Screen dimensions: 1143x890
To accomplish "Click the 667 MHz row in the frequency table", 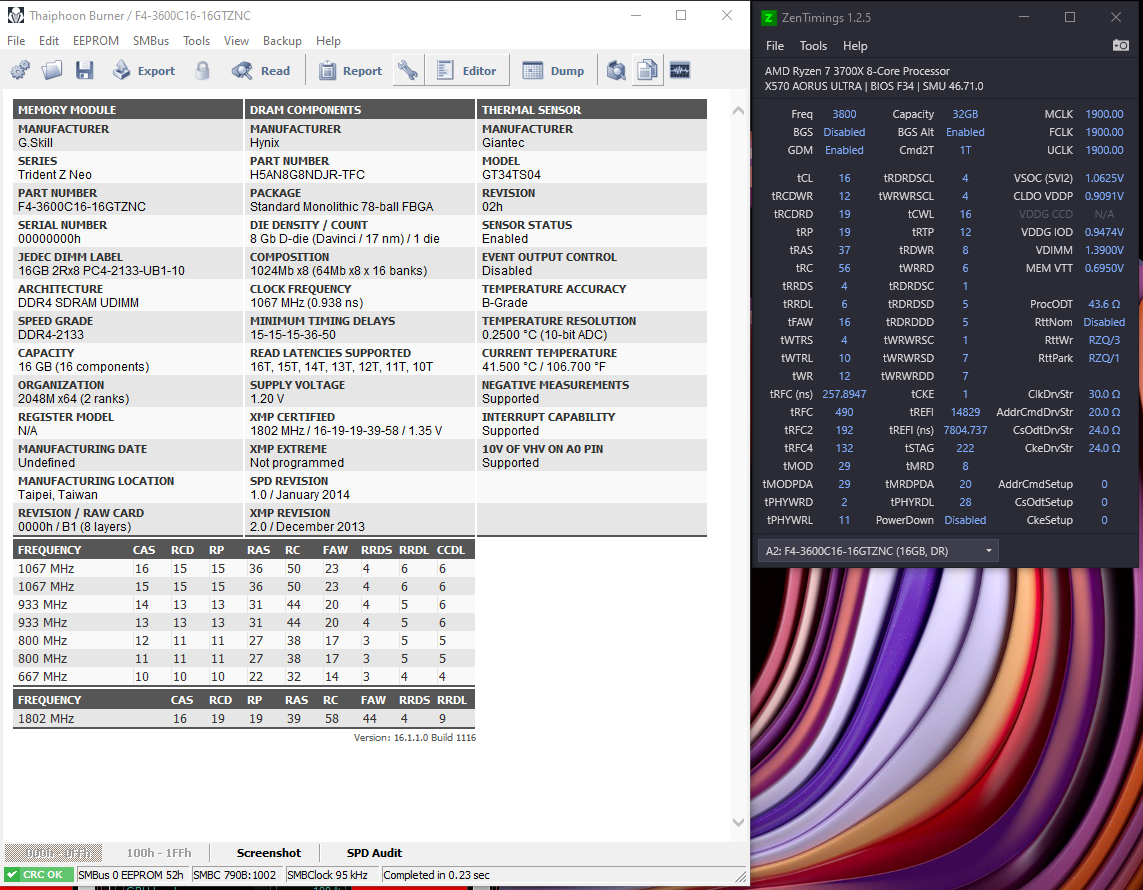I will click(244, 676).
